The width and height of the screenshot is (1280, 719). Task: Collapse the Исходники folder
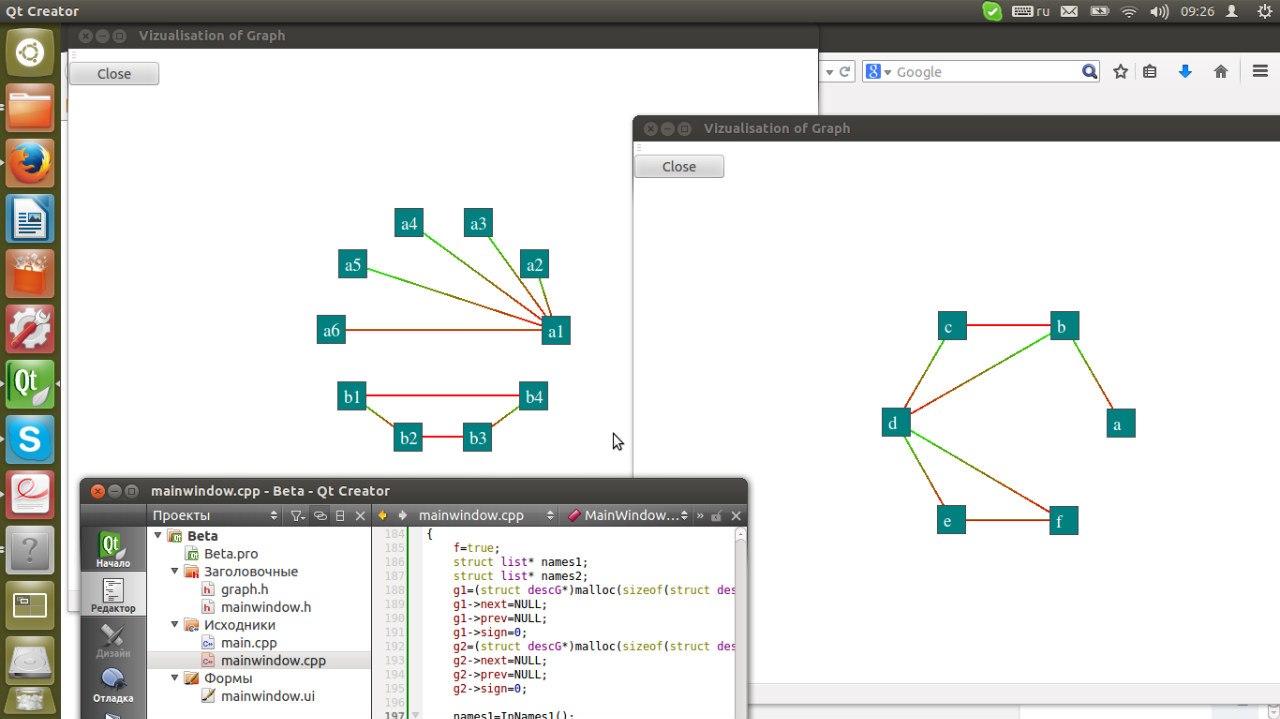(x=176, y=625)
